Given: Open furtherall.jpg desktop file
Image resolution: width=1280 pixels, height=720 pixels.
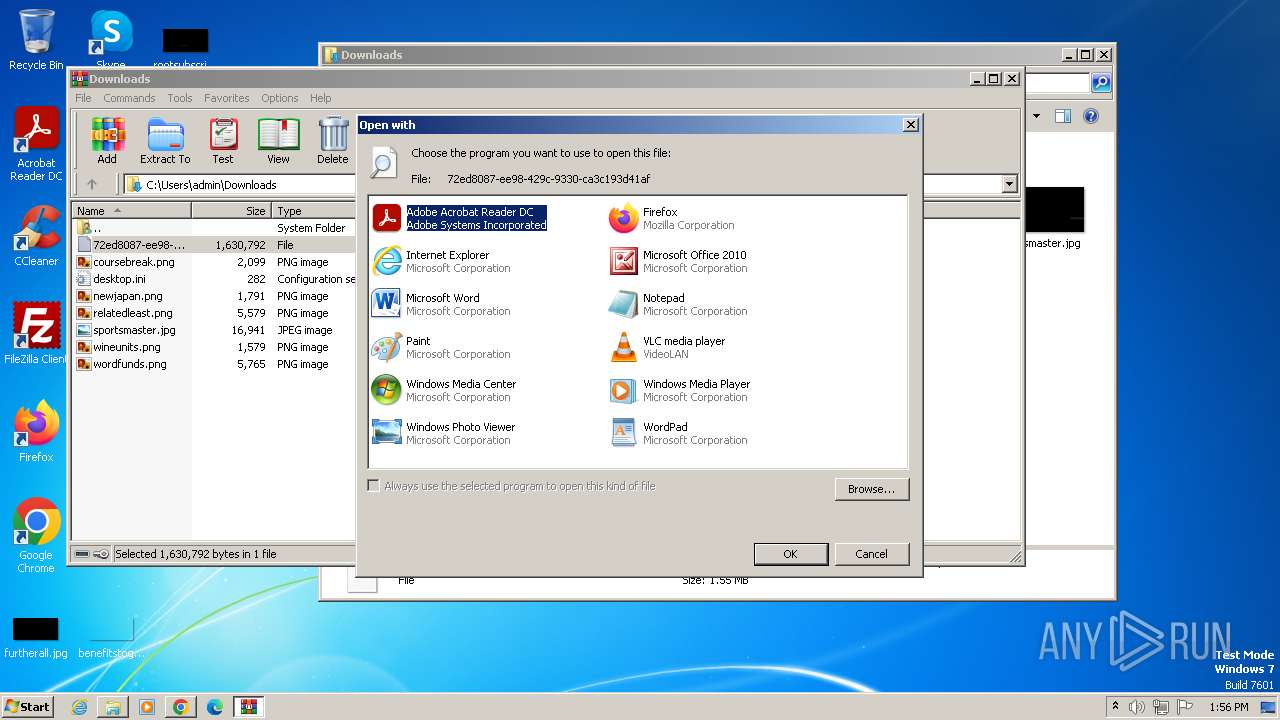Looking at the screenshot, I should pos(36,638).
